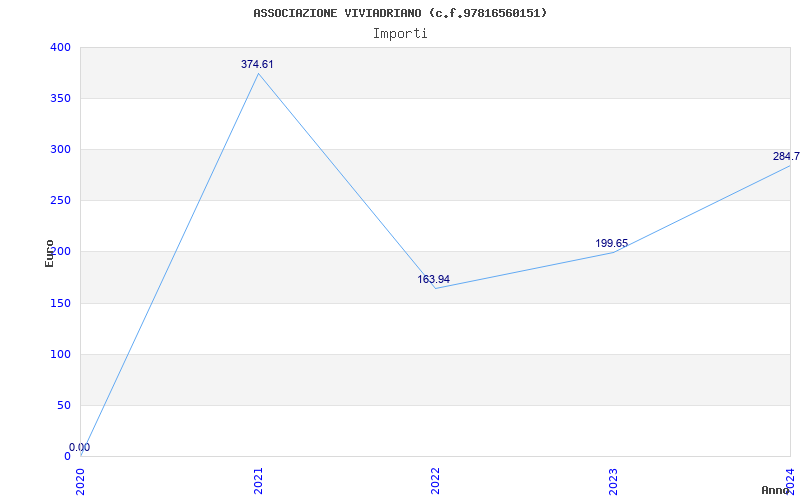
Task: Click the 350 y-axis tick label
Action: 60,98
